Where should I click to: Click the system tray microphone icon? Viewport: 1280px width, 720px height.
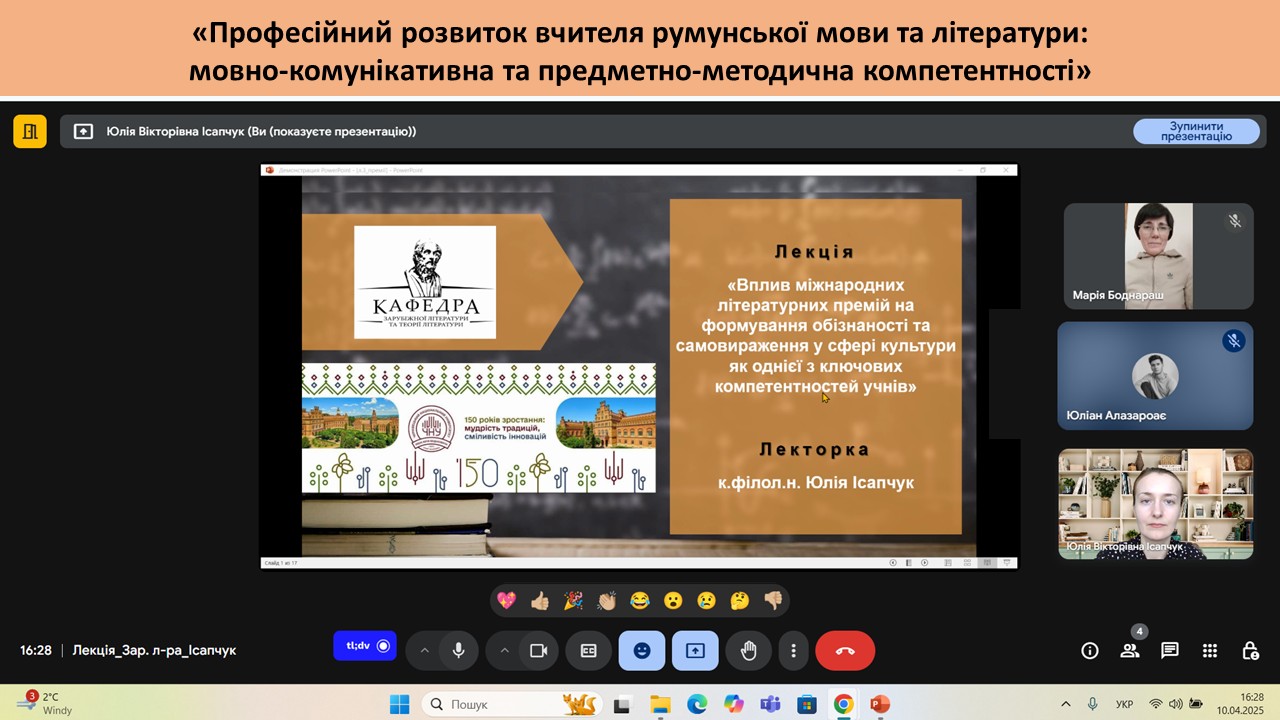1093,704
